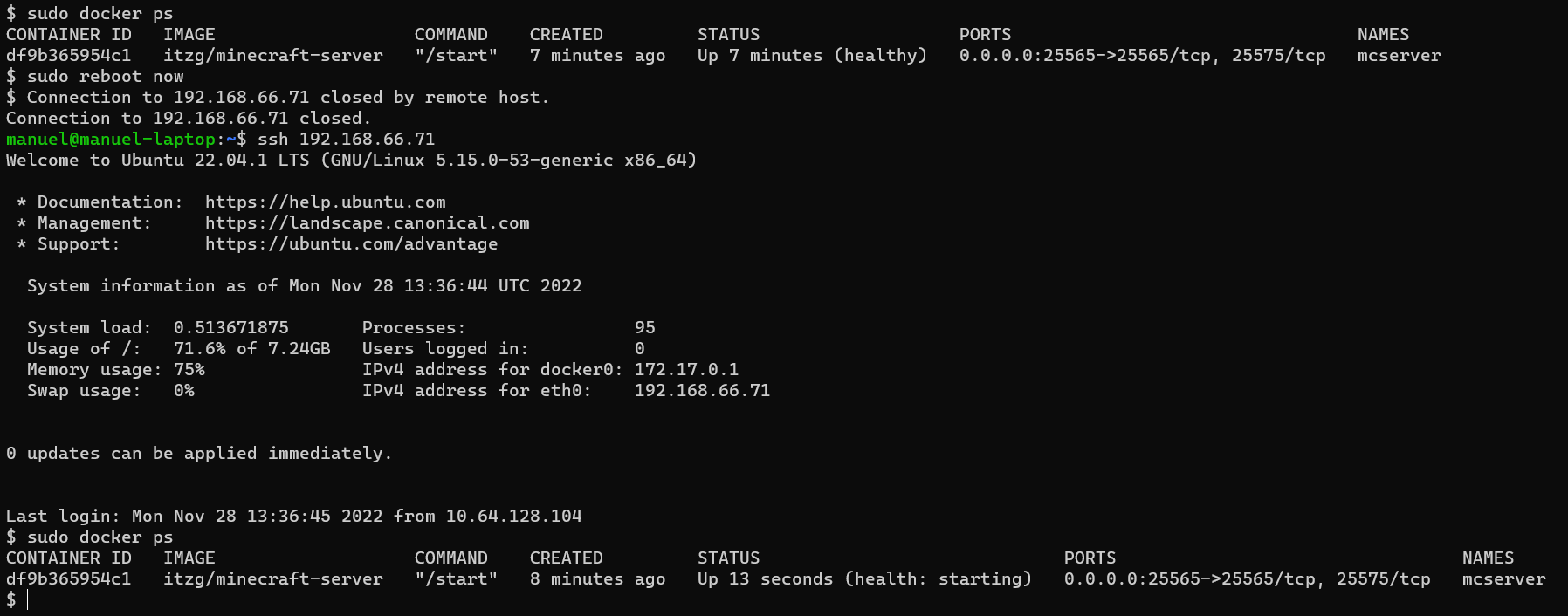Screen dimensions: 1568x616
Task: Click the Memory usage 75% value
Action: pos(189,370)
